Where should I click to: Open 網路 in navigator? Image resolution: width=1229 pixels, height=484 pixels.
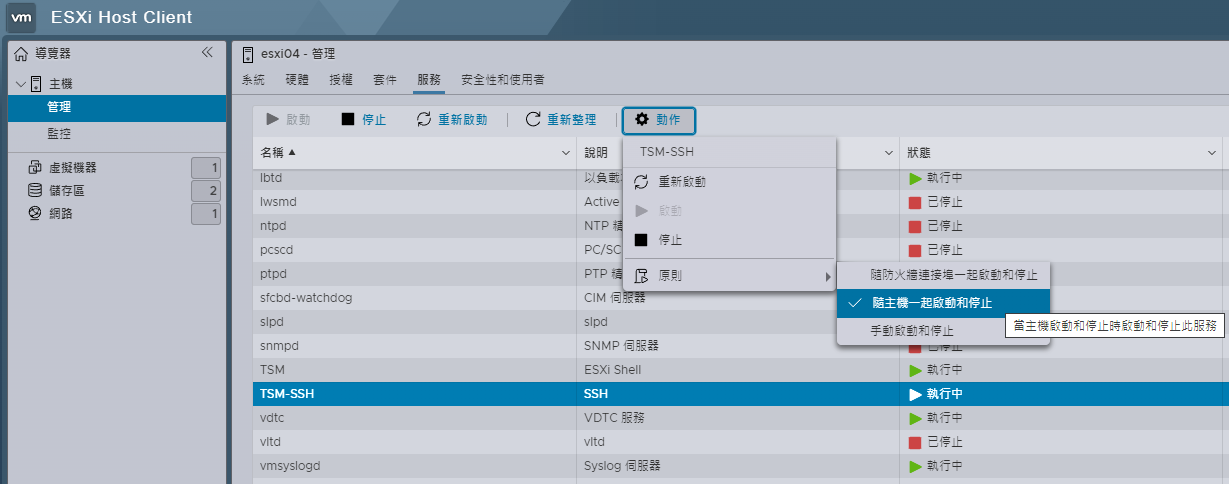(60, 213)
